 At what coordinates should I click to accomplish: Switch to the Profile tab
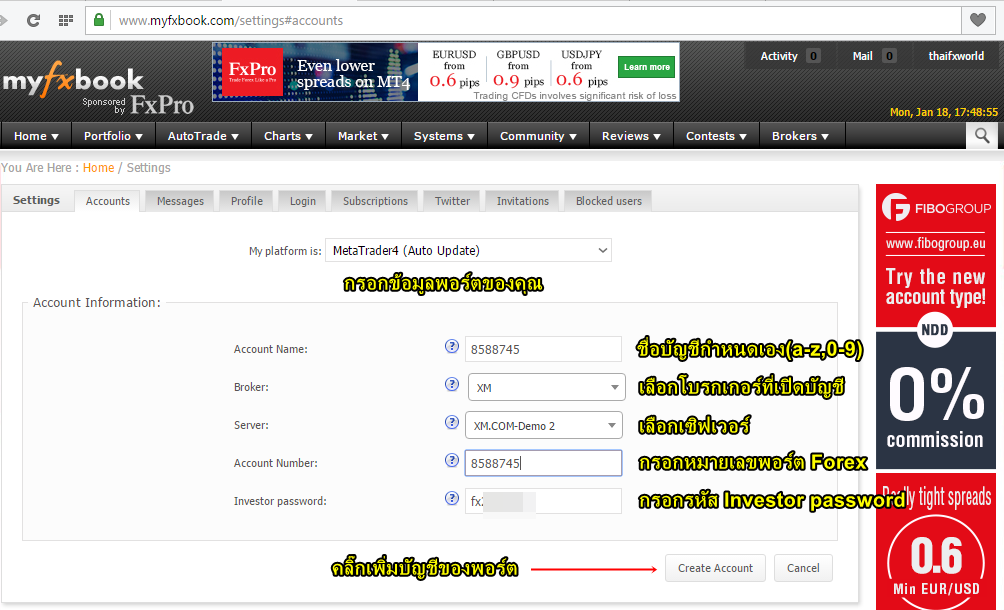(x=247, y=201)
